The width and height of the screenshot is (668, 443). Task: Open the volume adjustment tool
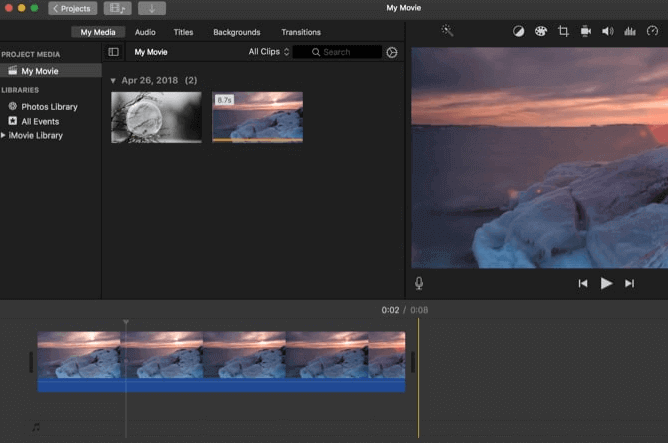click(608, 31)
